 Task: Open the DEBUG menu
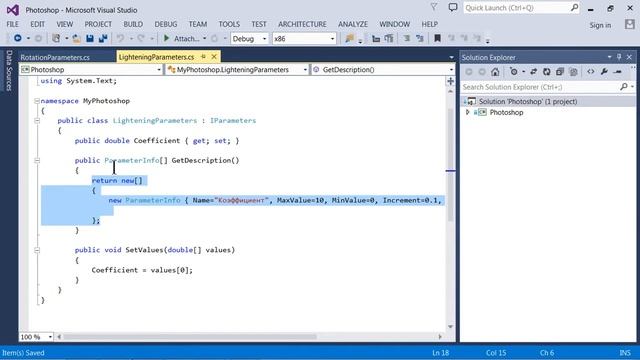click(x=166, y=24)
